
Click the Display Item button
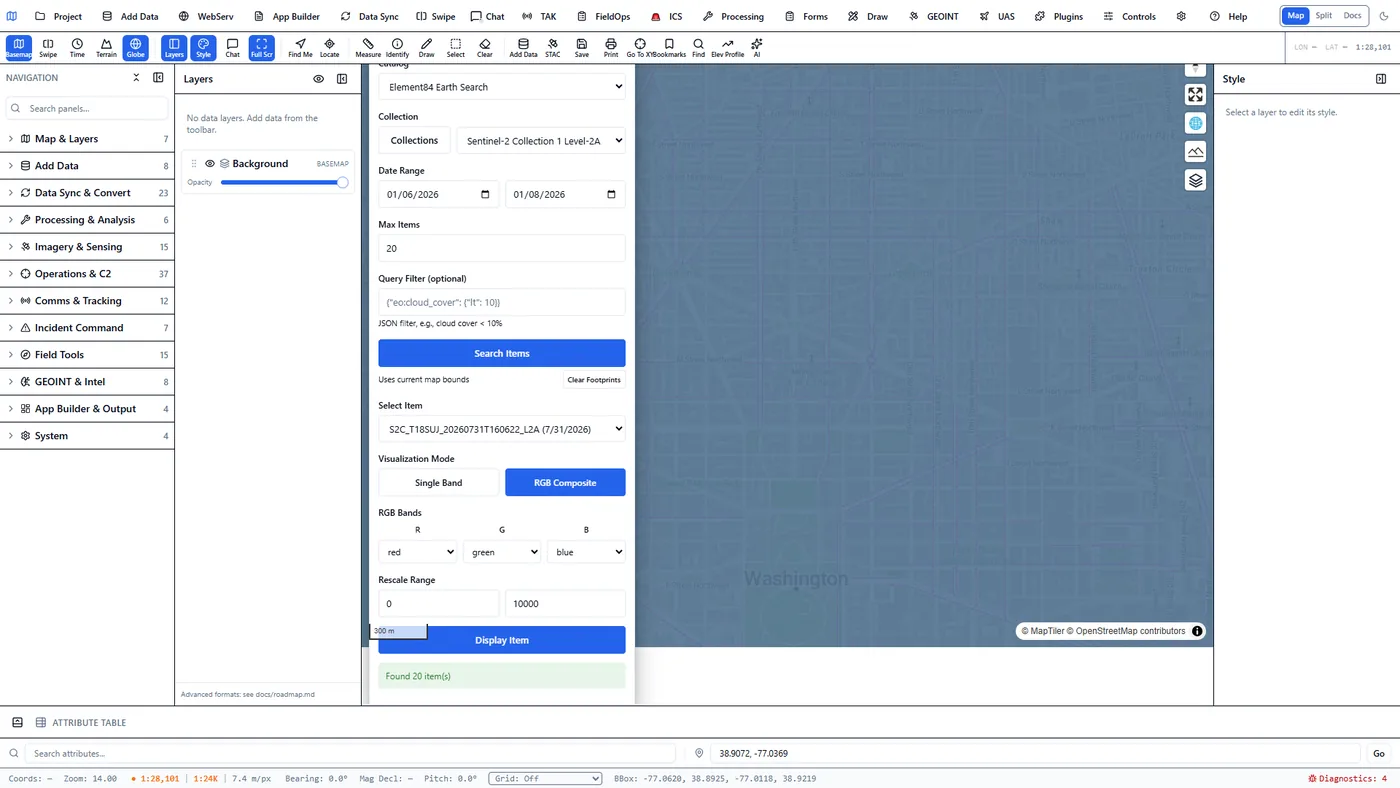pos(502,640)
